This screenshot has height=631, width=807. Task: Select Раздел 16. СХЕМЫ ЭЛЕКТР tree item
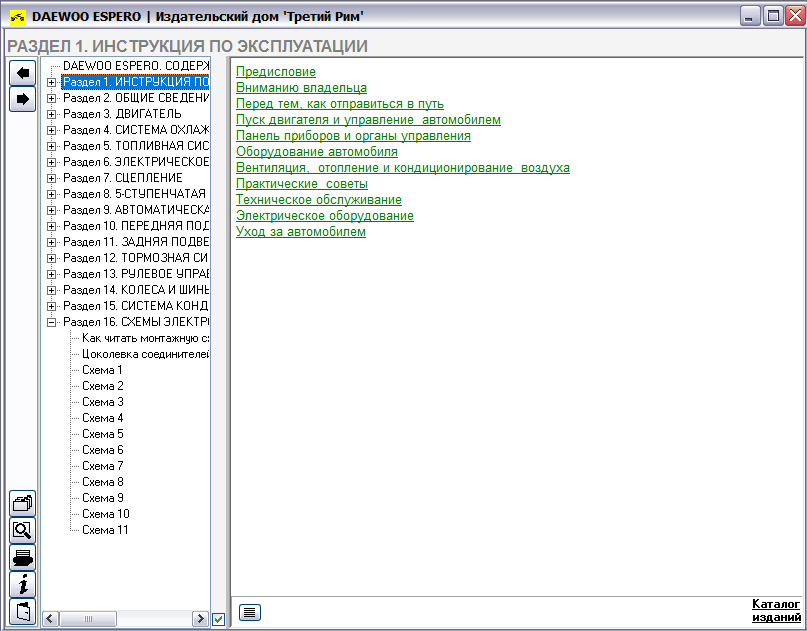pos(136,322)
